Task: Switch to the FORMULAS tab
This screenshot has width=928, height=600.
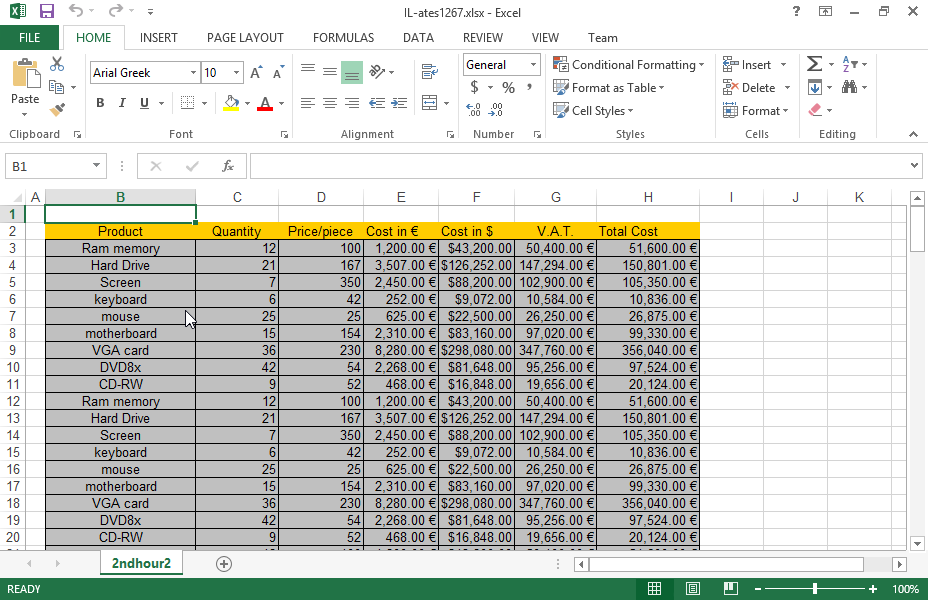Action: 343,38
